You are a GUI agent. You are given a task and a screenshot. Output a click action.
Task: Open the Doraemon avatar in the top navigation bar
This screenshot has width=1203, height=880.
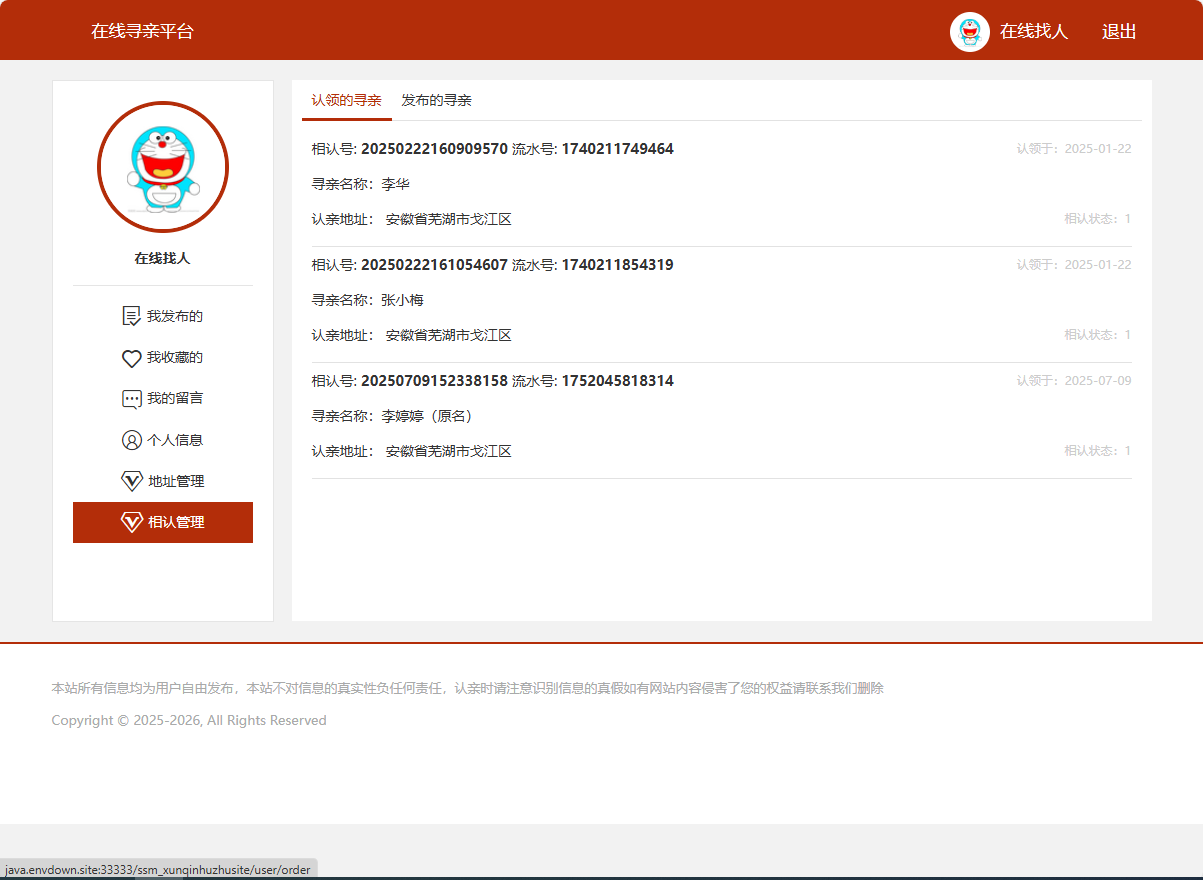pos(969,31)
